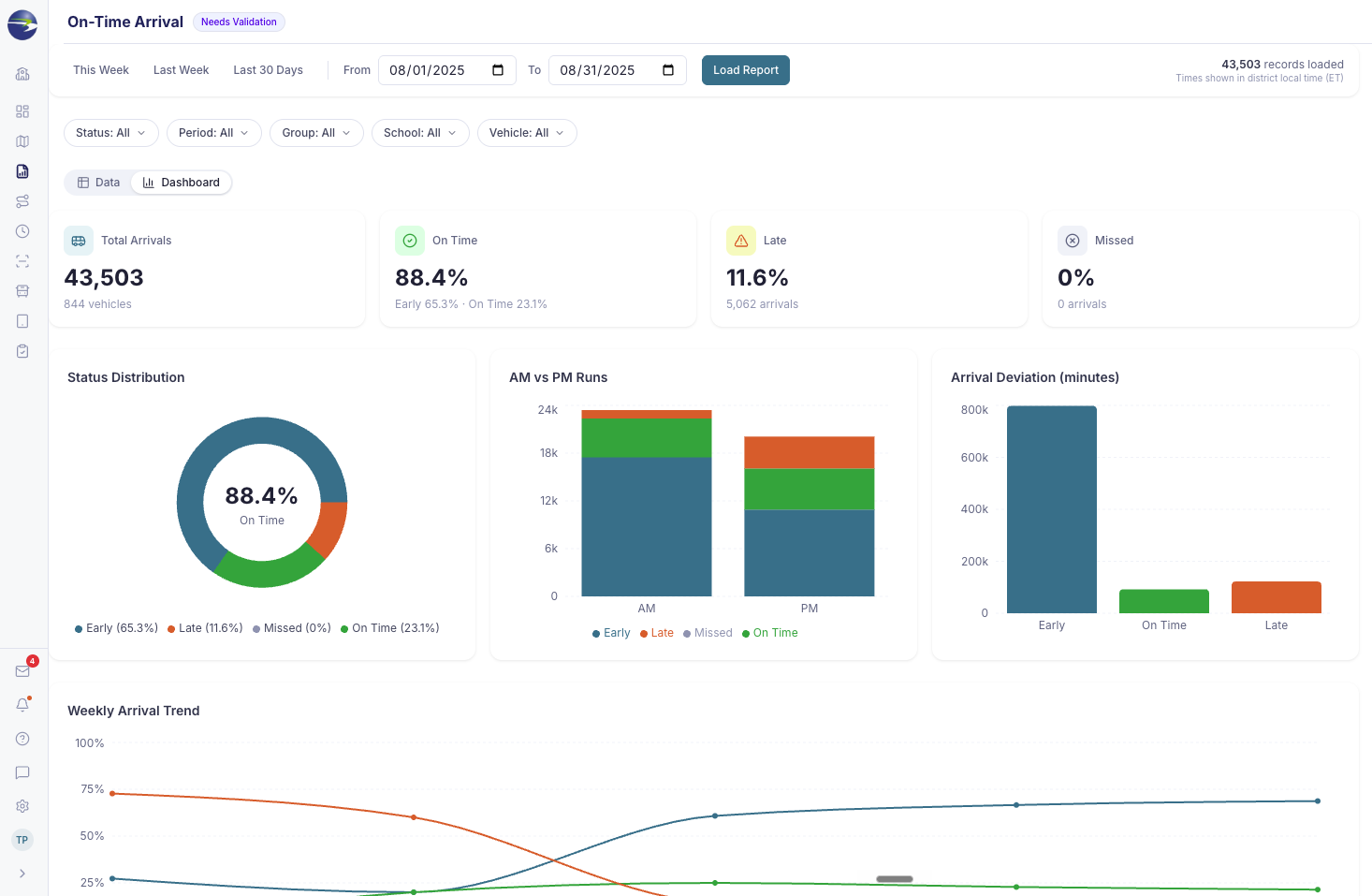This screenshot has width=1372, height=896.
Task: Select the reports chart-document sidebar icon
Action: (22, 171)
